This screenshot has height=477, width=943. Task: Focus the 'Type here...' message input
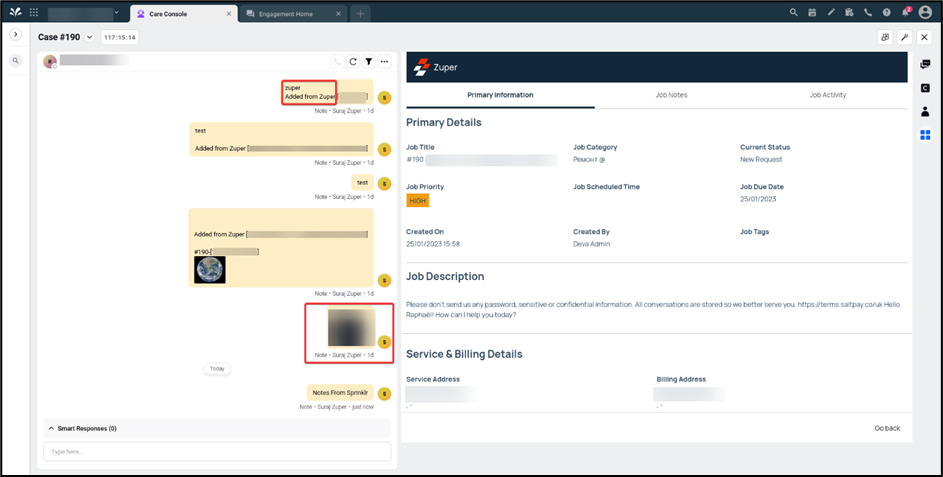pos(217,452)
